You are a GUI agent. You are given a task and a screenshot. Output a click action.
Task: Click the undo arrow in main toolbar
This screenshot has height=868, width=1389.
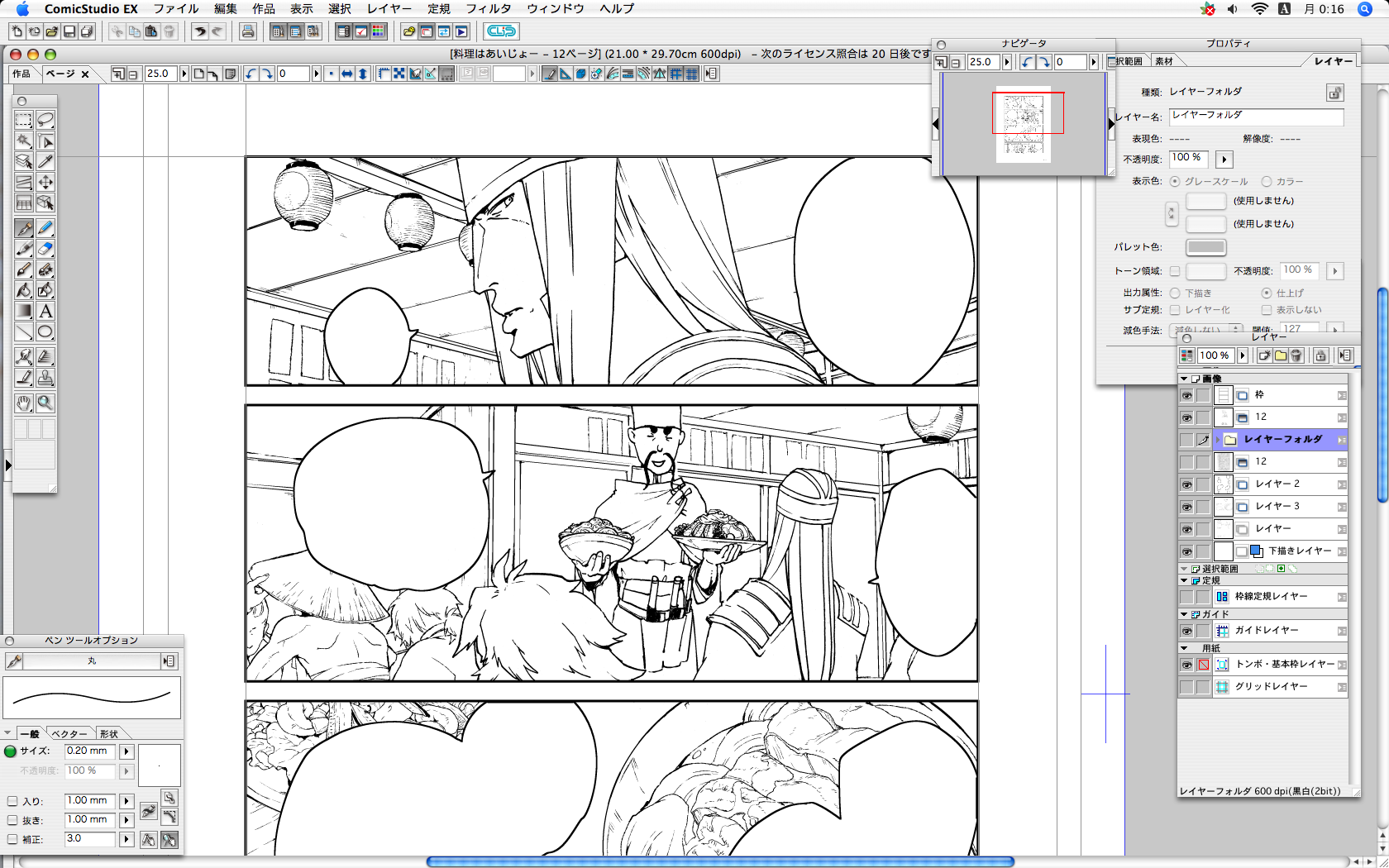coord(199,31)
